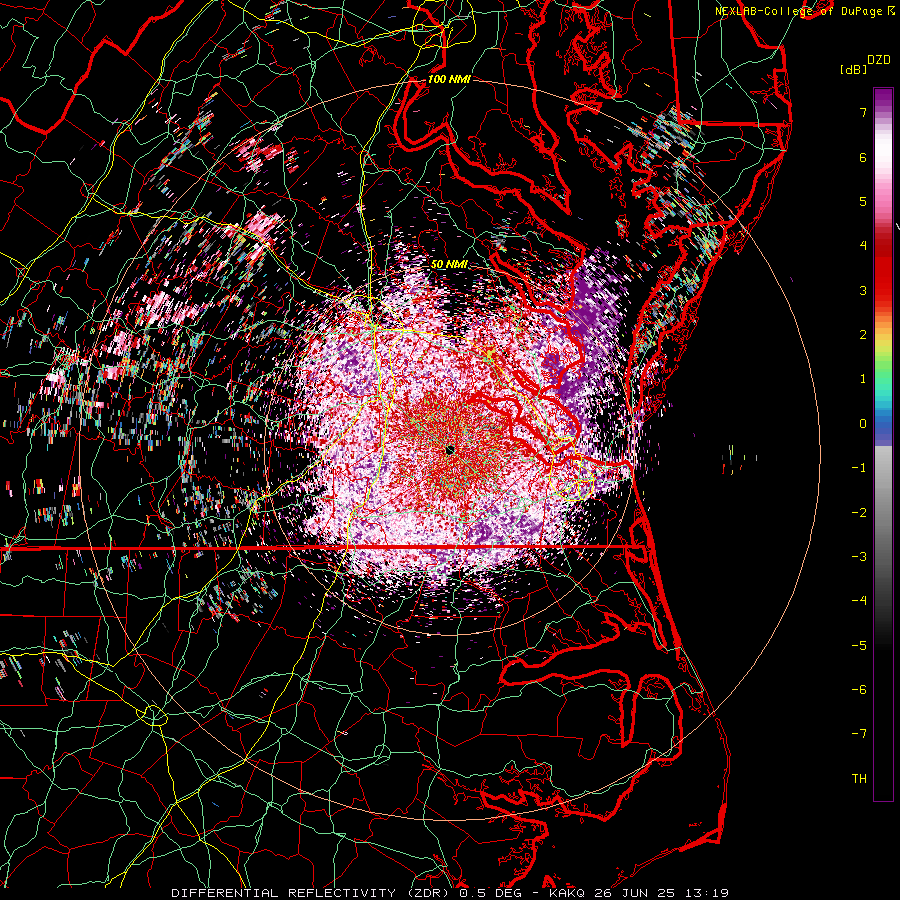
Task: Click the -6 tick label on the color scale
Action: pyautogui.click(x=859, y=690)
